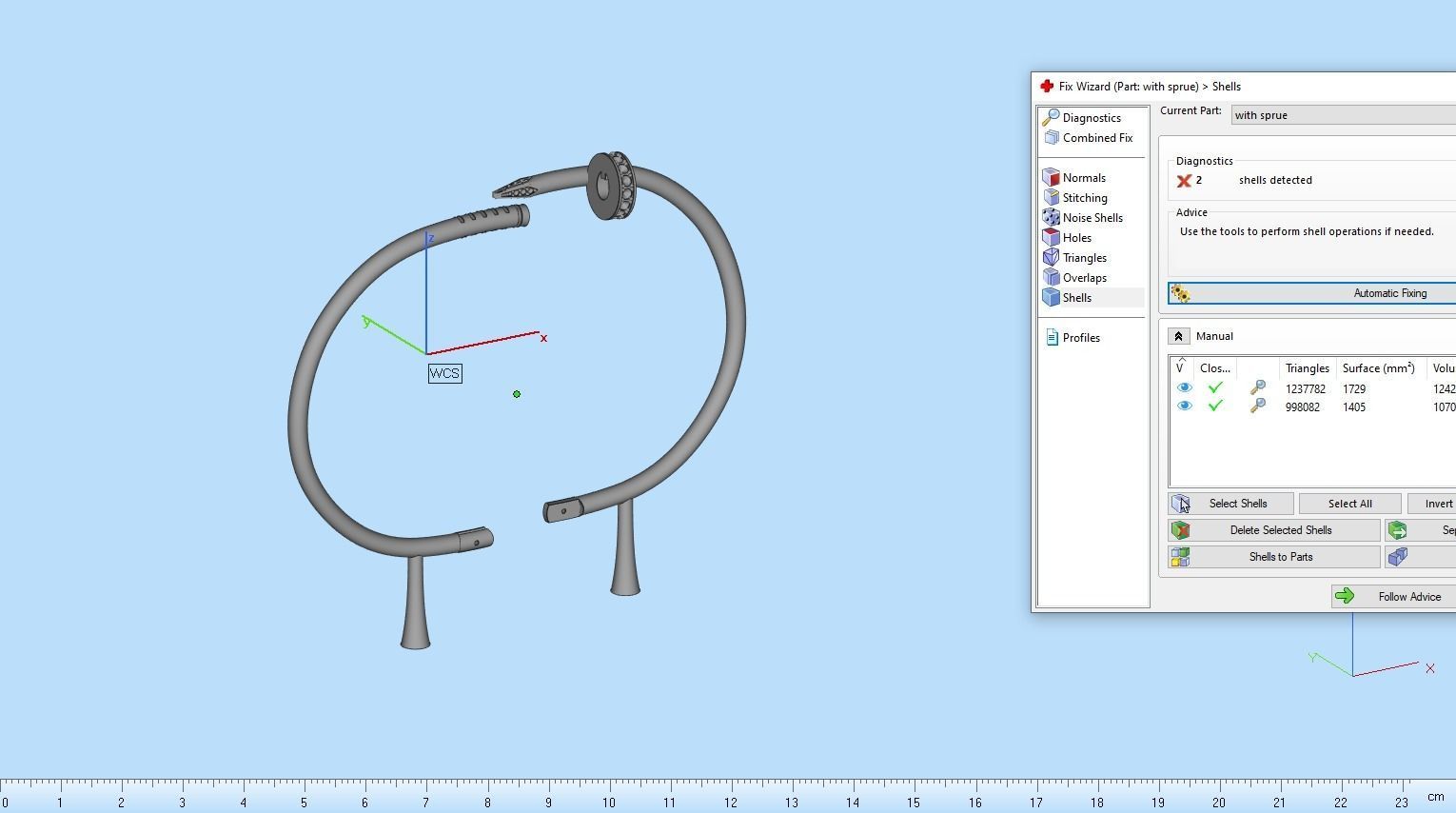Convert Shells to Parts
The width and height of the screenshot is (1456, 813).
point(1274,557)
